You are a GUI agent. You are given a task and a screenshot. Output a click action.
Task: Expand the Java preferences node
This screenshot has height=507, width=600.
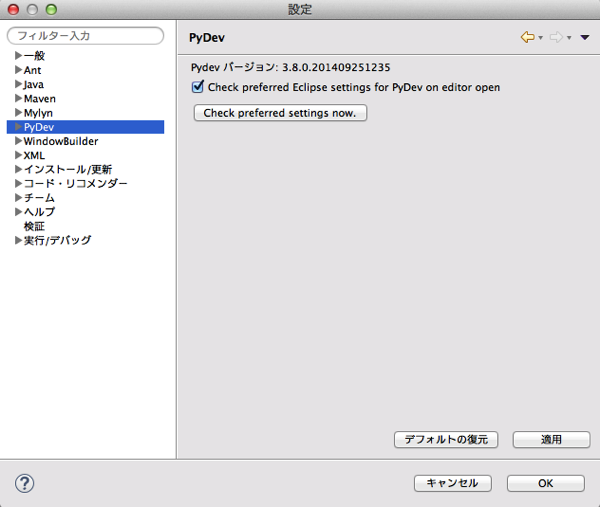pos(18,85)
